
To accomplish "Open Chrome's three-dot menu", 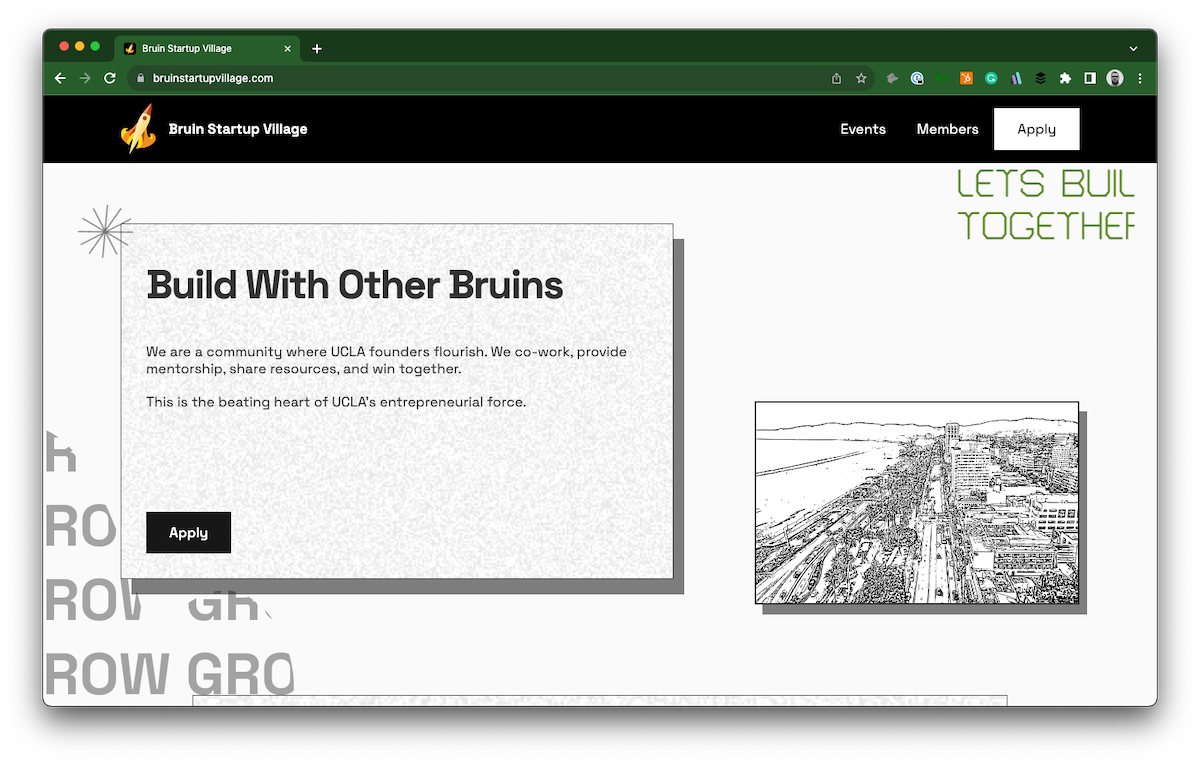I will point(1140,78).
